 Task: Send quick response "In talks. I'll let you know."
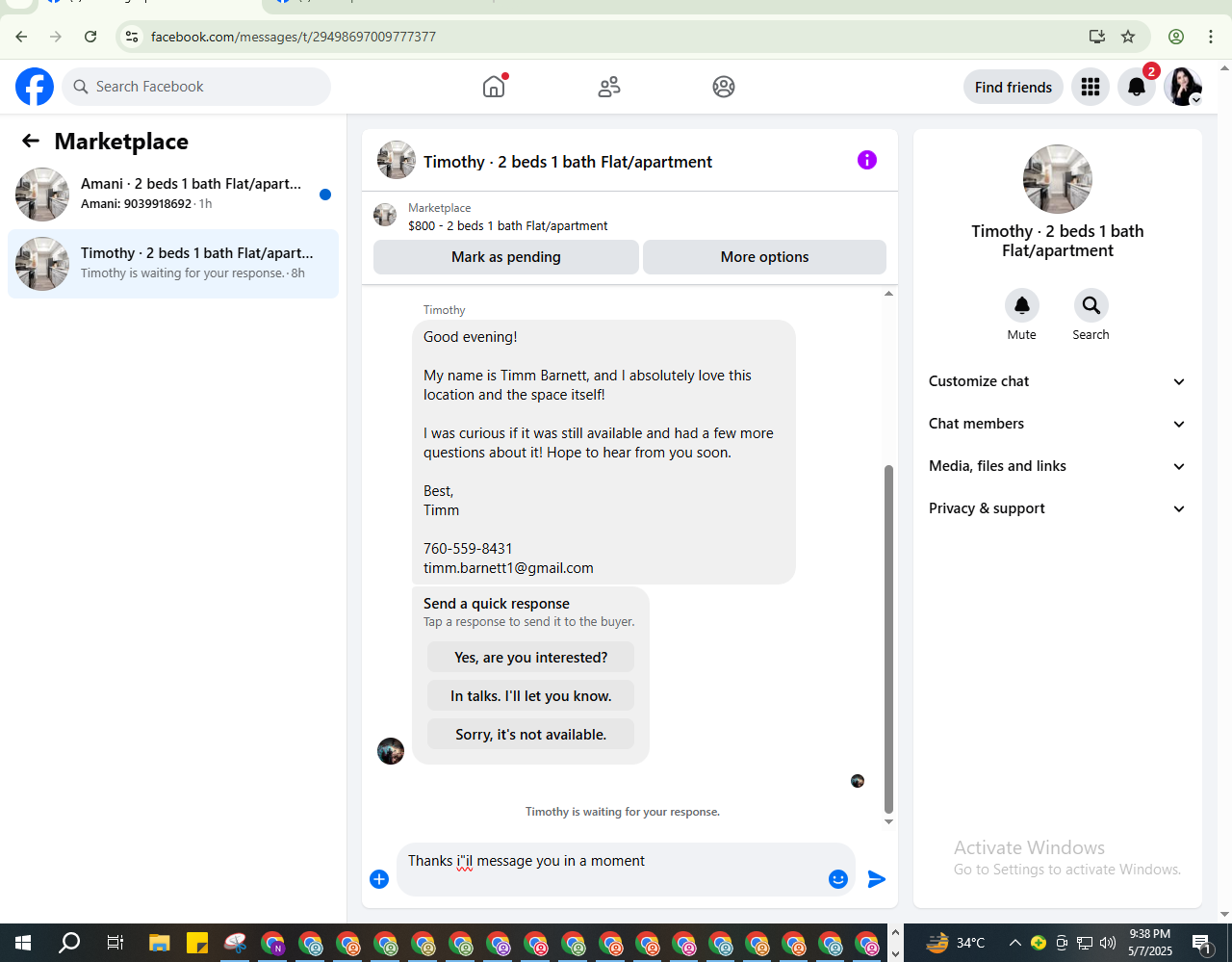pos(531,696)
